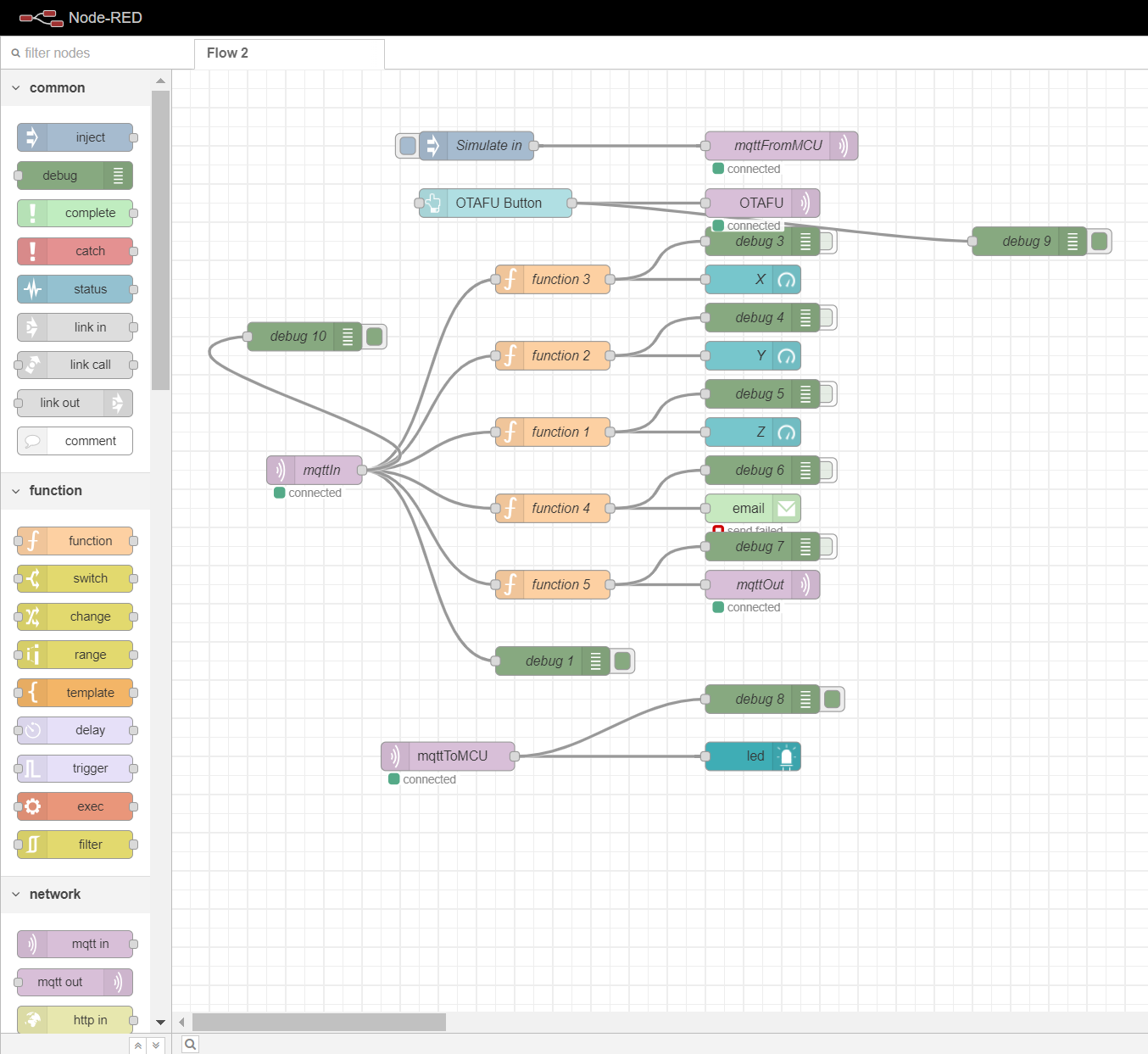
Task: Enable debug 3 node output
Action: click(827, 242)
